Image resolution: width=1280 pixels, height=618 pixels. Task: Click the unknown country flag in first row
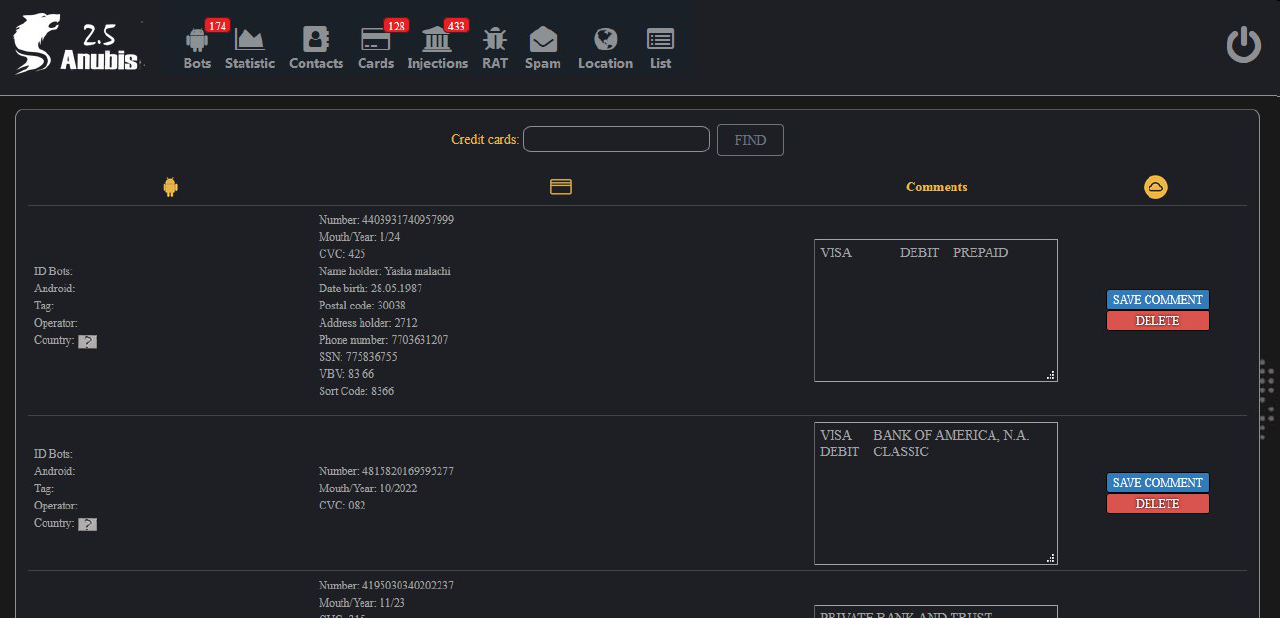click(88, 341)
